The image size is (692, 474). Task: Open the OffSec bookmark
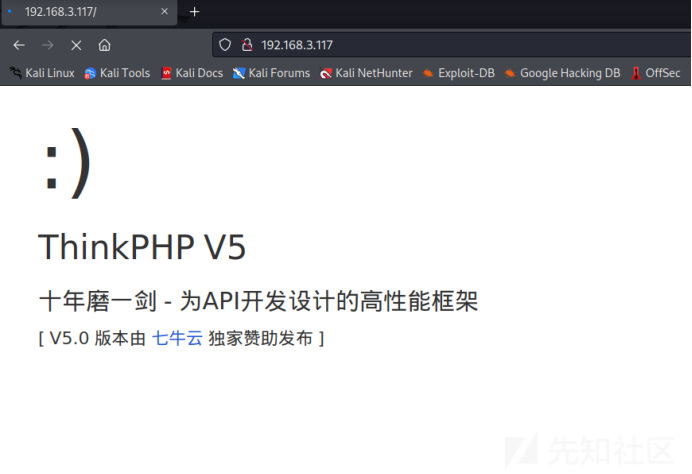pyautogui.click(x=656, y=73)
